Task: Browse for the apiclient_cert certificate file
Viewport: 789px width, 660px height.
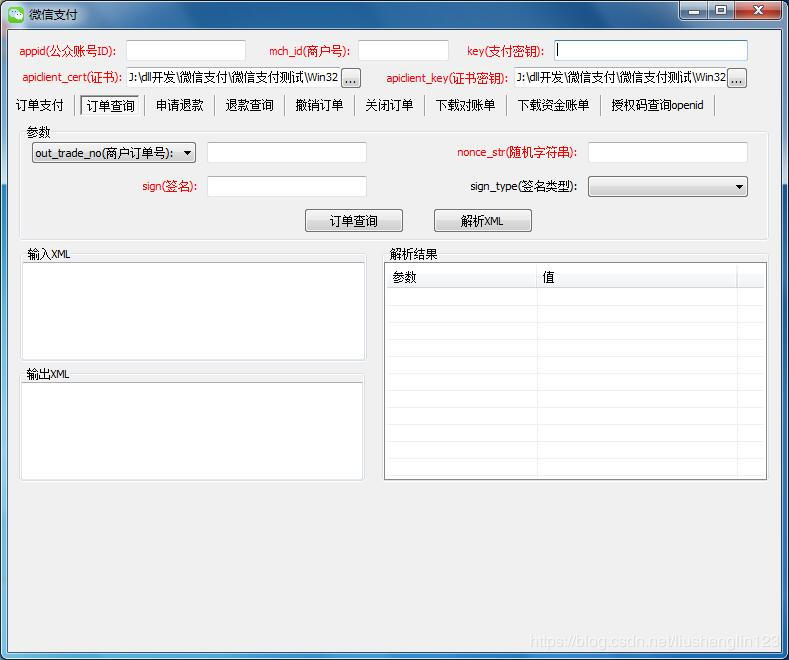Action: (x=351, y=78)
